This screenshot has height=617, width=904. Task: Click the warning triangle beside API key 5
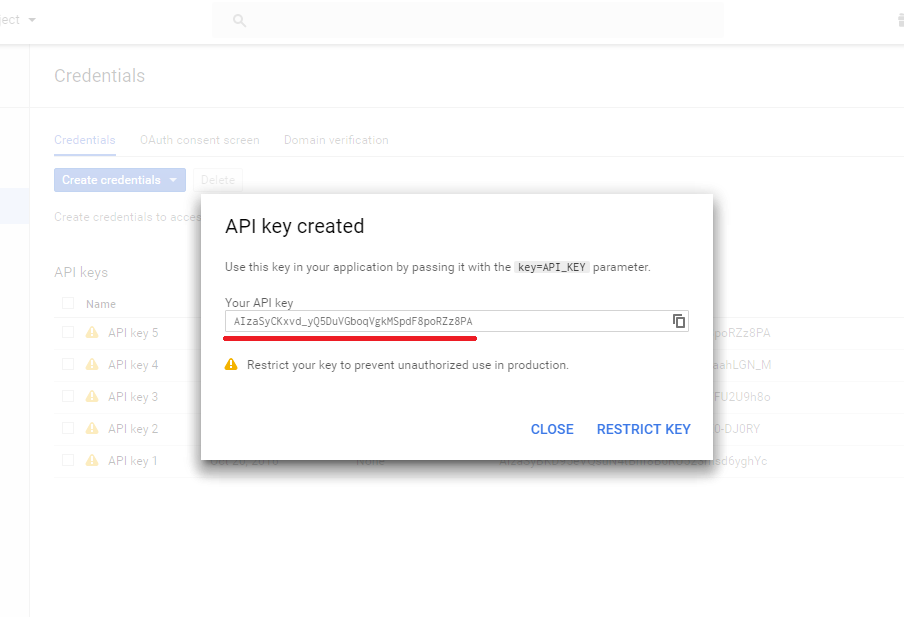pos(92,332)
